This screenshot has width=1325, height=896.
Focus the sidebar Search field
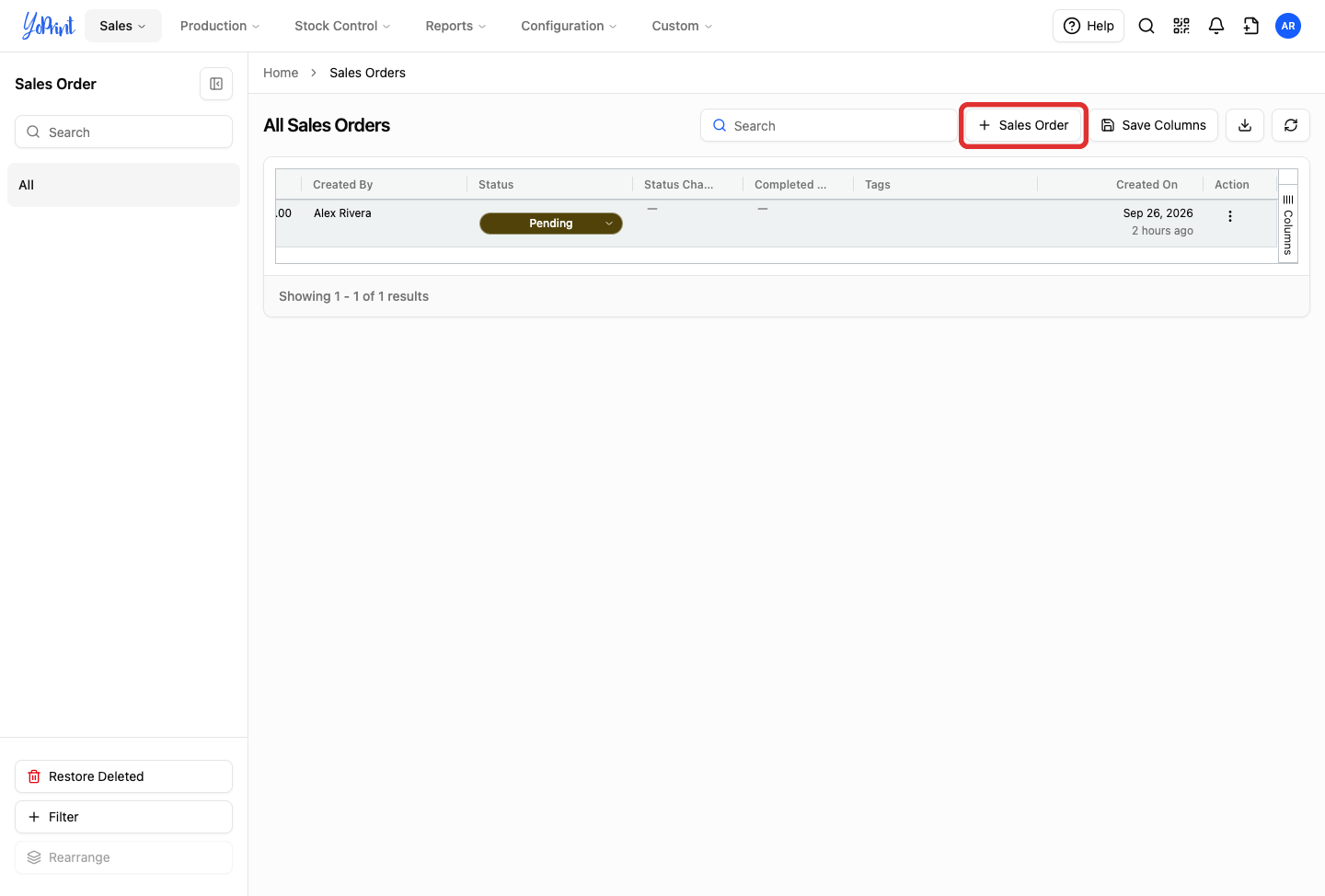point(123,132)
